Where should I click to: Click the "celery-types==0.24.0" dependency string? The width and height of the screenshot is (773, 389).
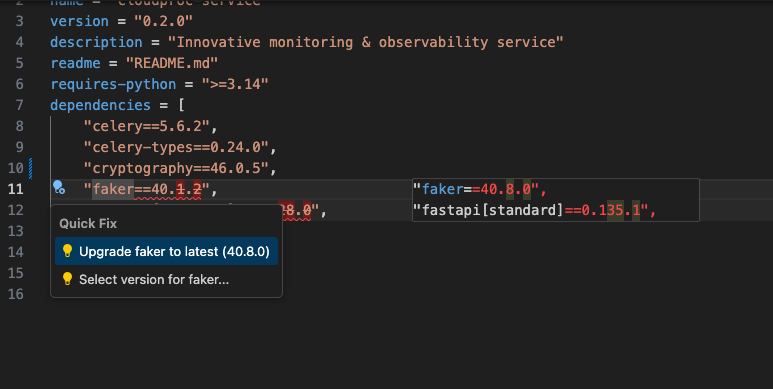click(176, 147)
